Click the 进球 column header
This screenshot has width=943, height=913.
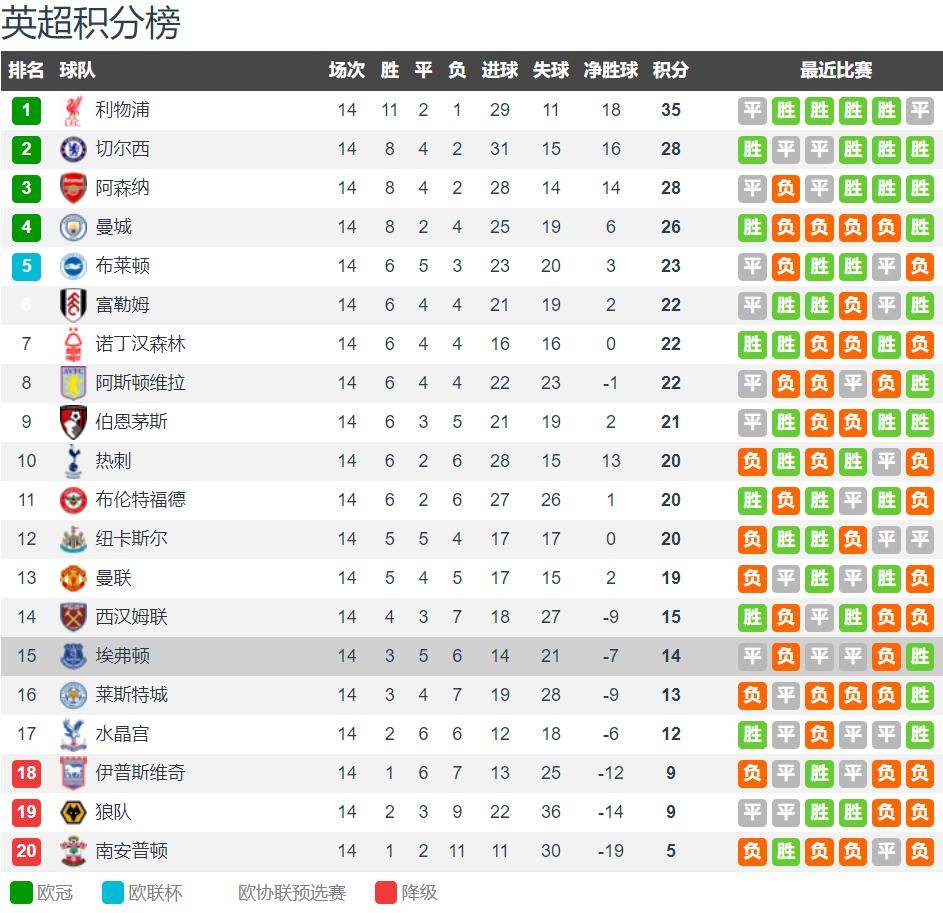coord(499,70)
